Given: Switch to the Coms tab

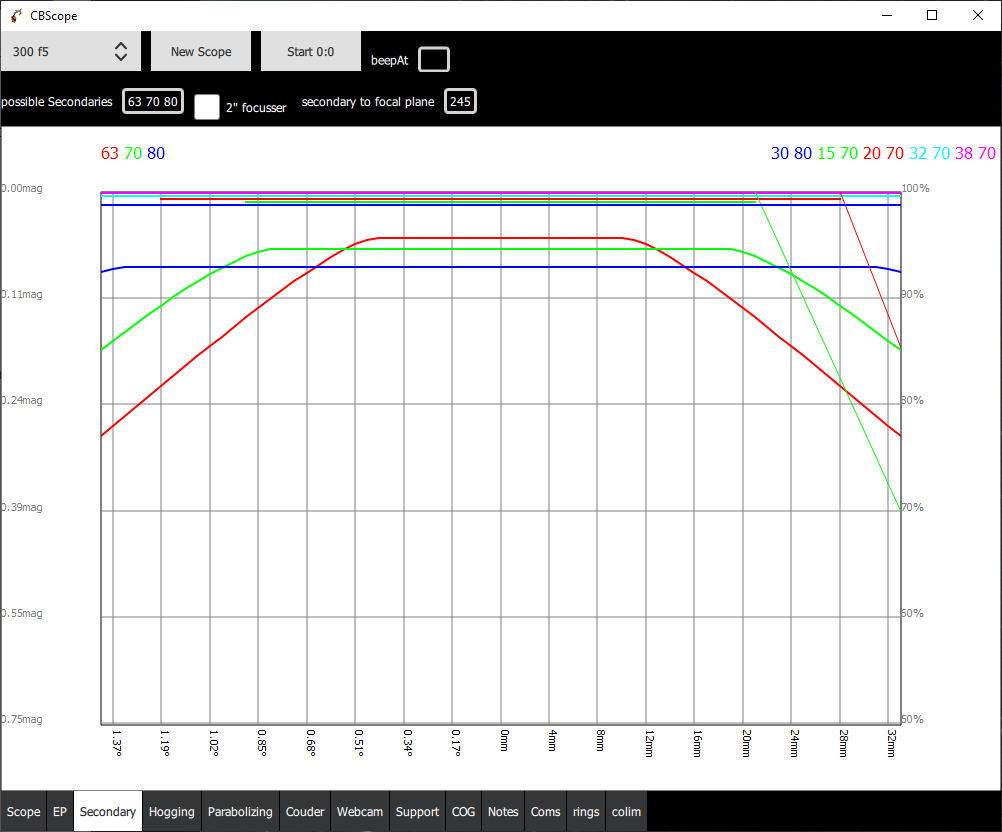Looking at the screenshot, I should (x=546, y=812).
